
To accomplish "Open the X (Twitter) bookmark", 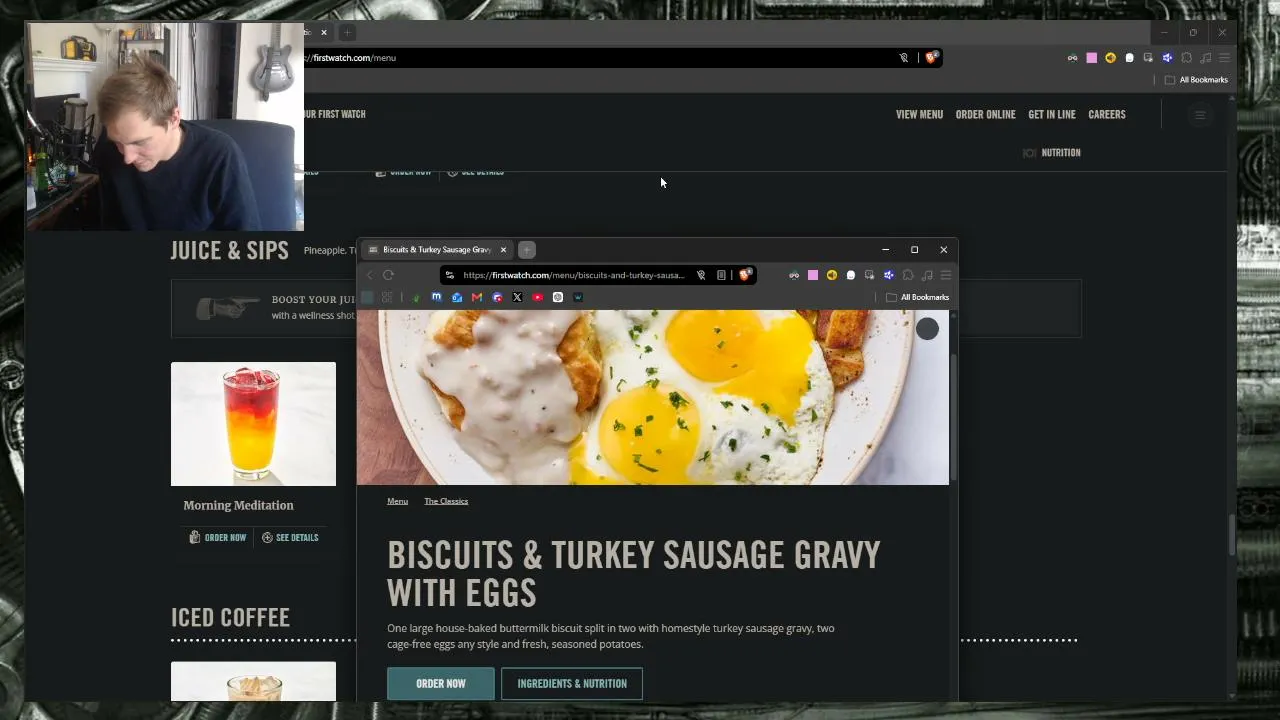I will pyautogui.click(x=517, y=297).
